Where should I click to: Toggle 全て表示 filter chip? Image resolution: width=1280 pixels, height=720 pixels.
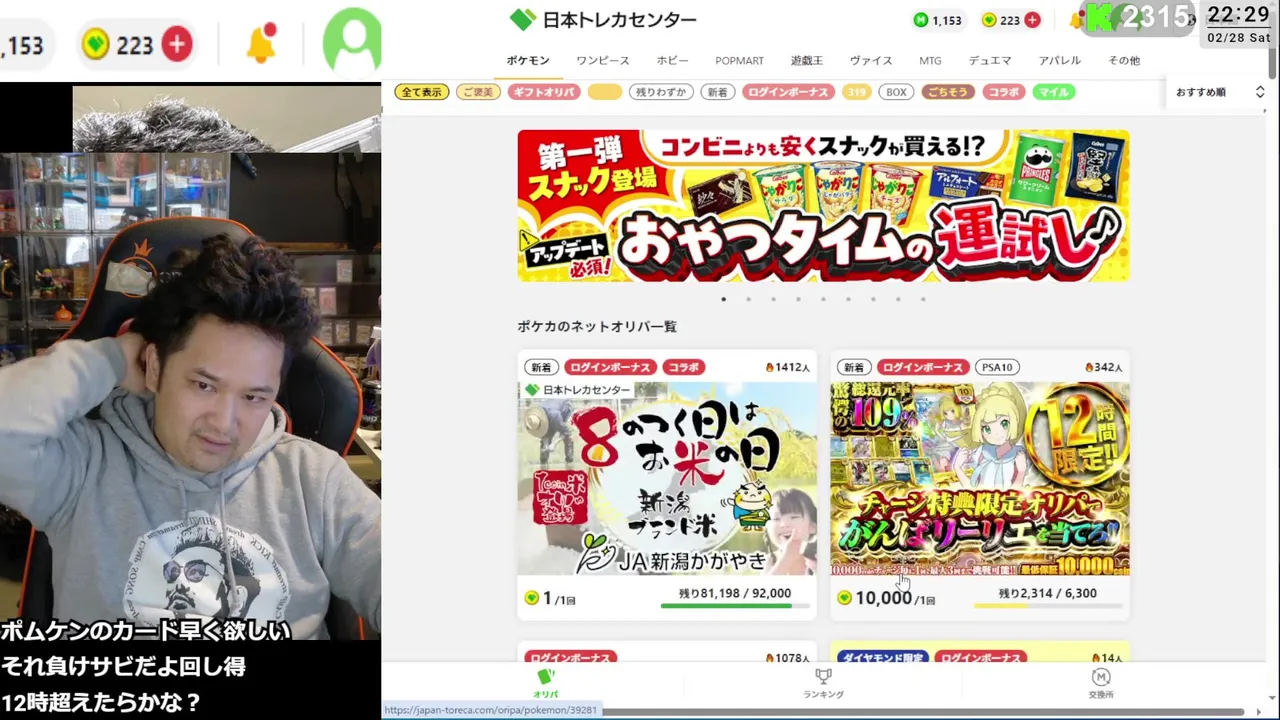point(422,92)
